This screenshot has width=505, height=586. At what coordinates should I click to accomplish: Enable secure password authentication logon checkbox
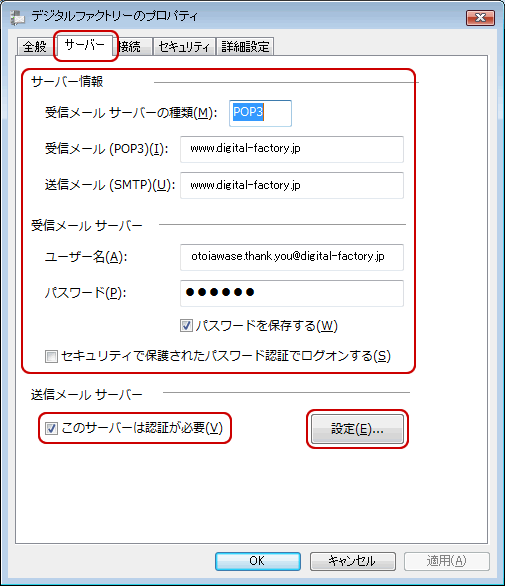[51, 356]
